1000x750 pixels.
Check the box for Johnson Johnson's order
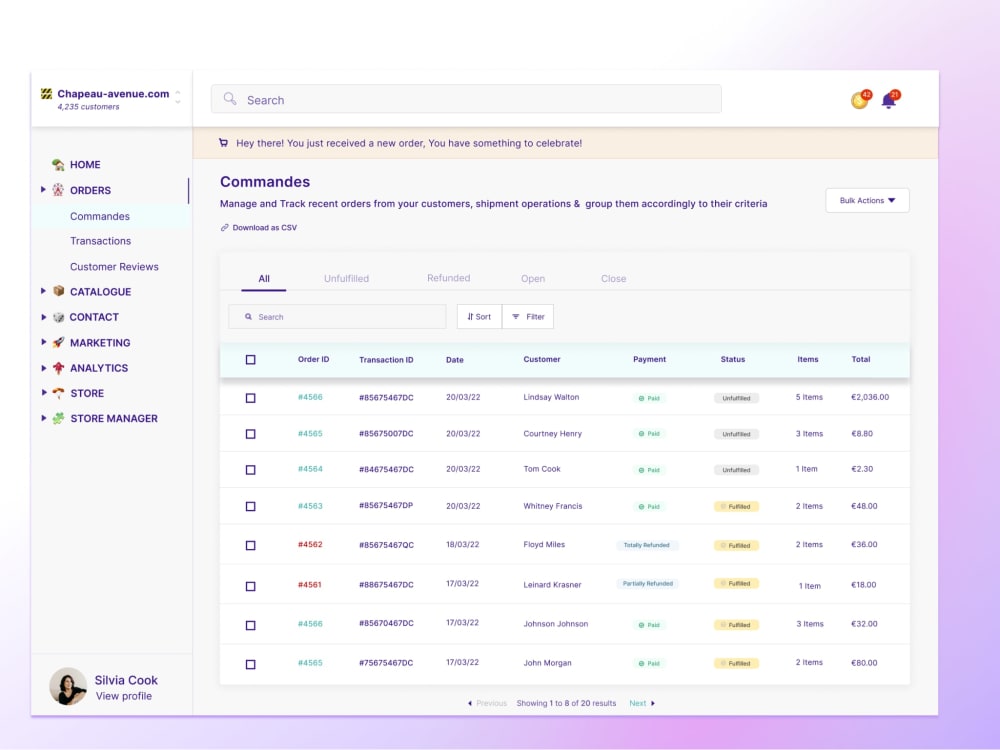coord(251,626)
